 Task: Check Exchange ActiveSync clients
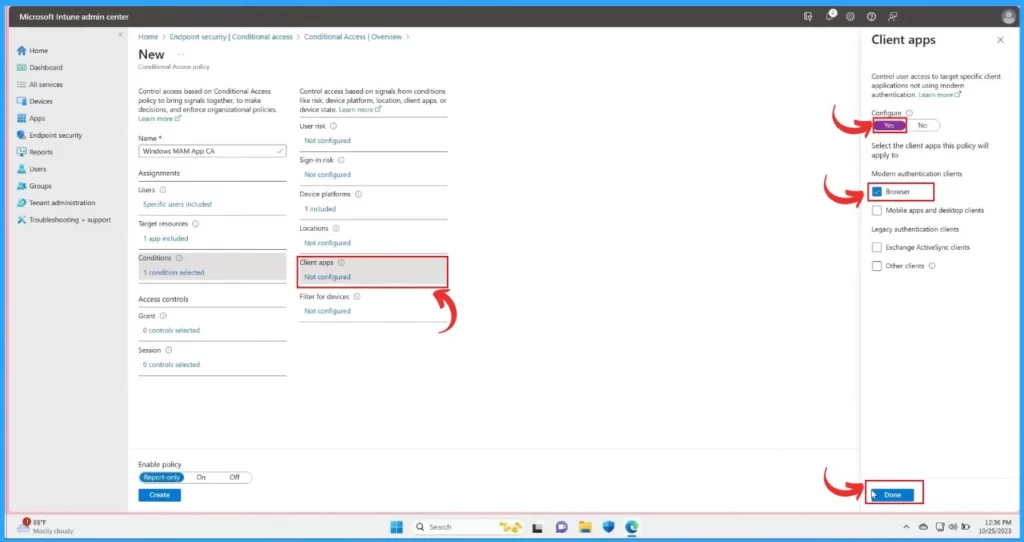coord(876,247)
